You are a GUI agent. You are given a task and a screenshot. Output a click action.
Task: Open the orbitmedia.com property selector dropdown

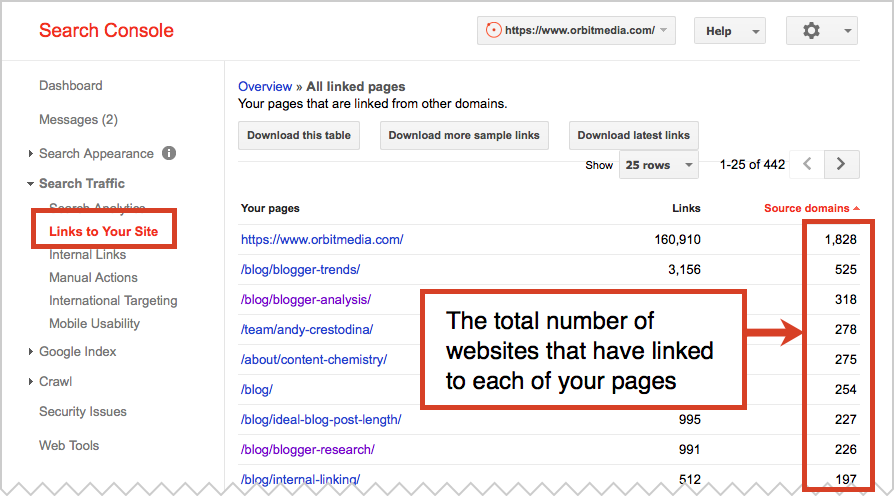(x=577, y=31)
